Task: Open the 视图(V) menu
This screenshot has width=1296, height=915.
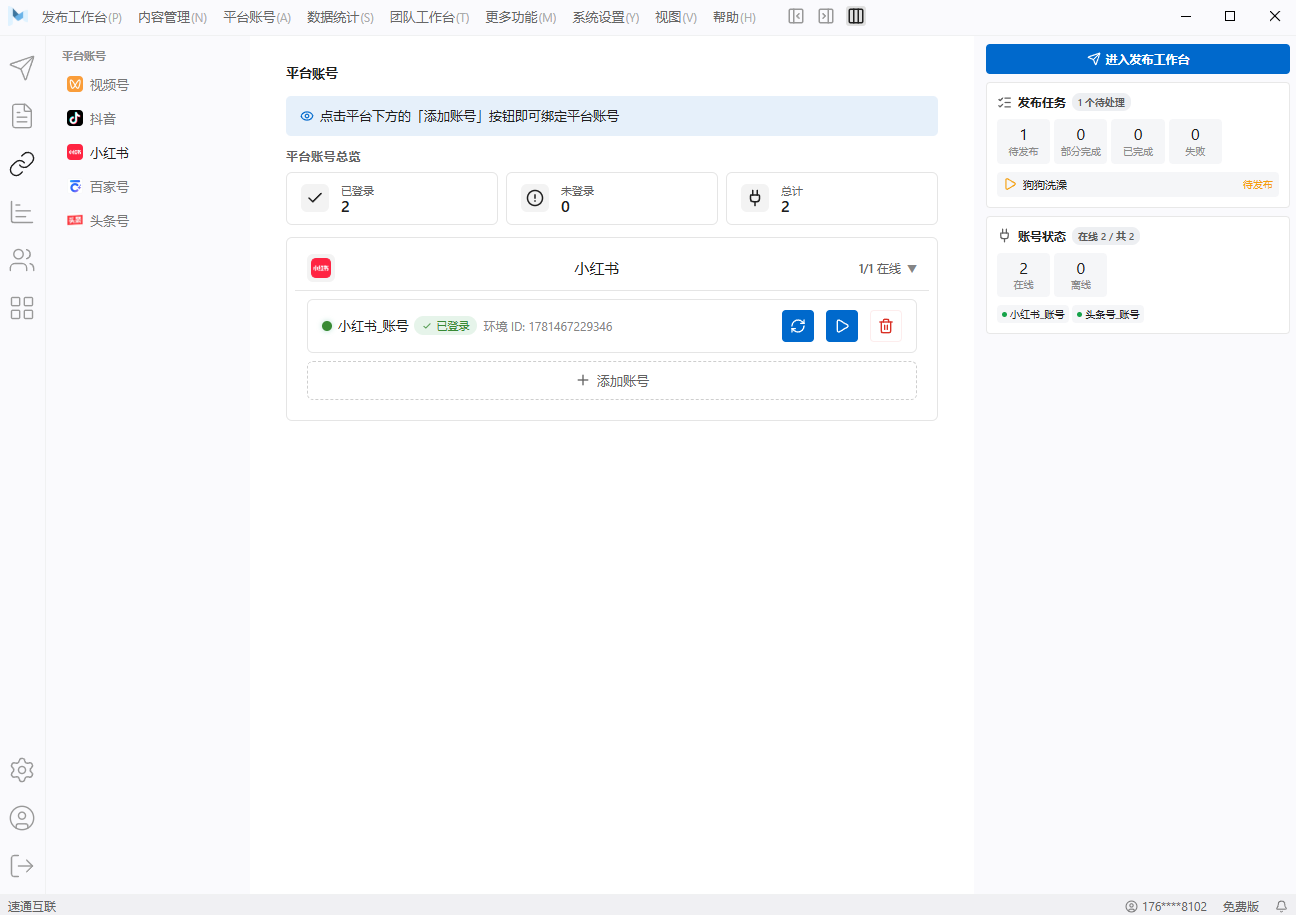Action: [676, 17]
